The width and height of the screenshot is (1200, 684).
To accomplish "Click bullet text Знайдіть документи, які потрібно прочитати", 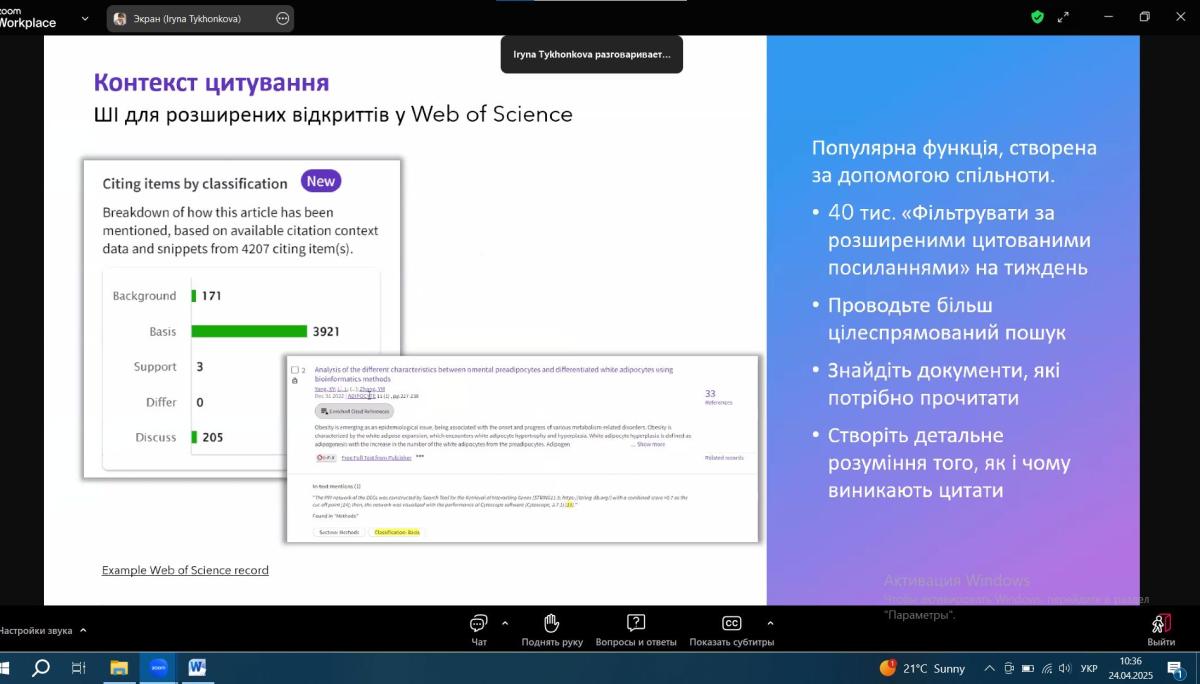I will (943, 384).
